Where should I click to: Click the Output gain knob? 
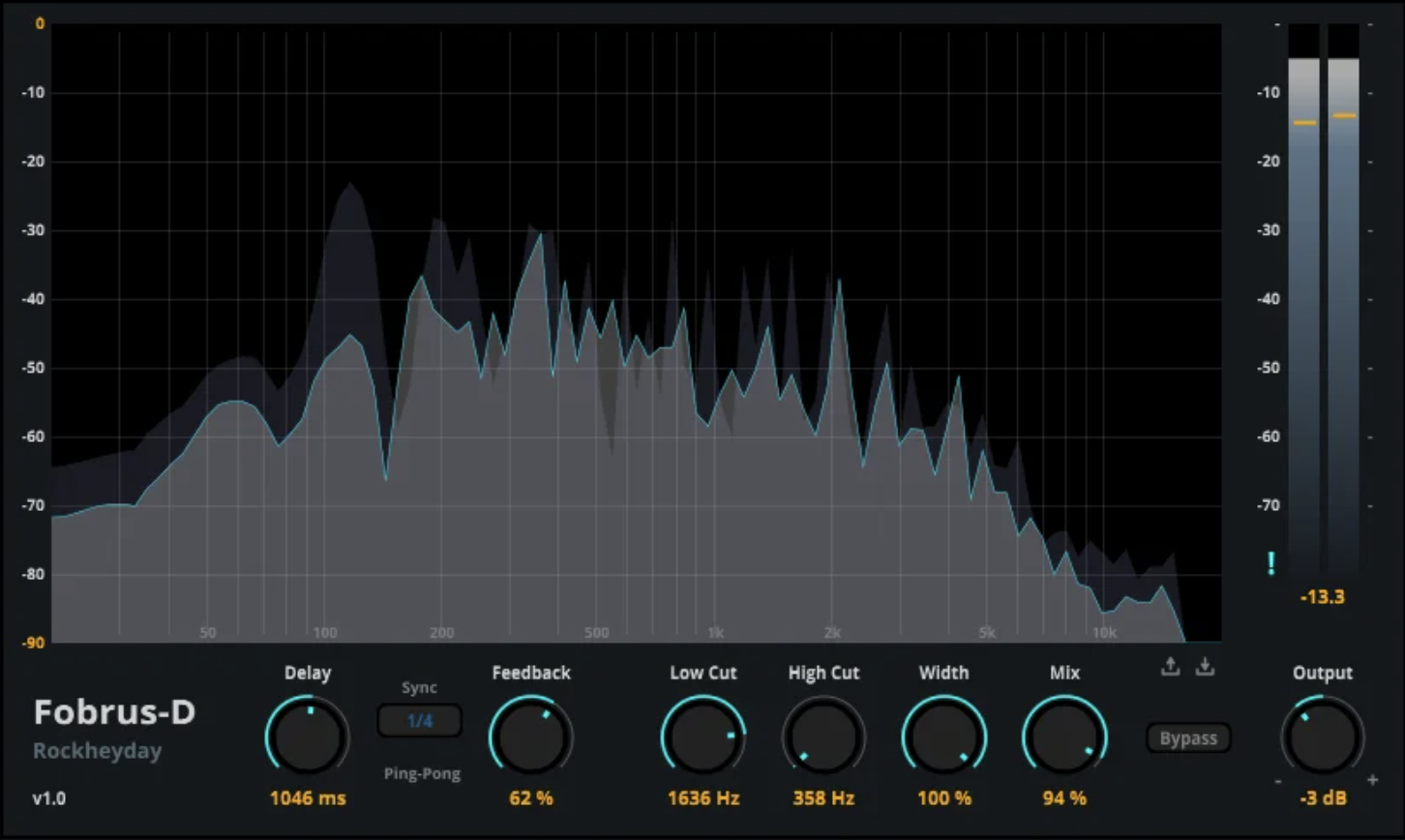pos(1323,737)
